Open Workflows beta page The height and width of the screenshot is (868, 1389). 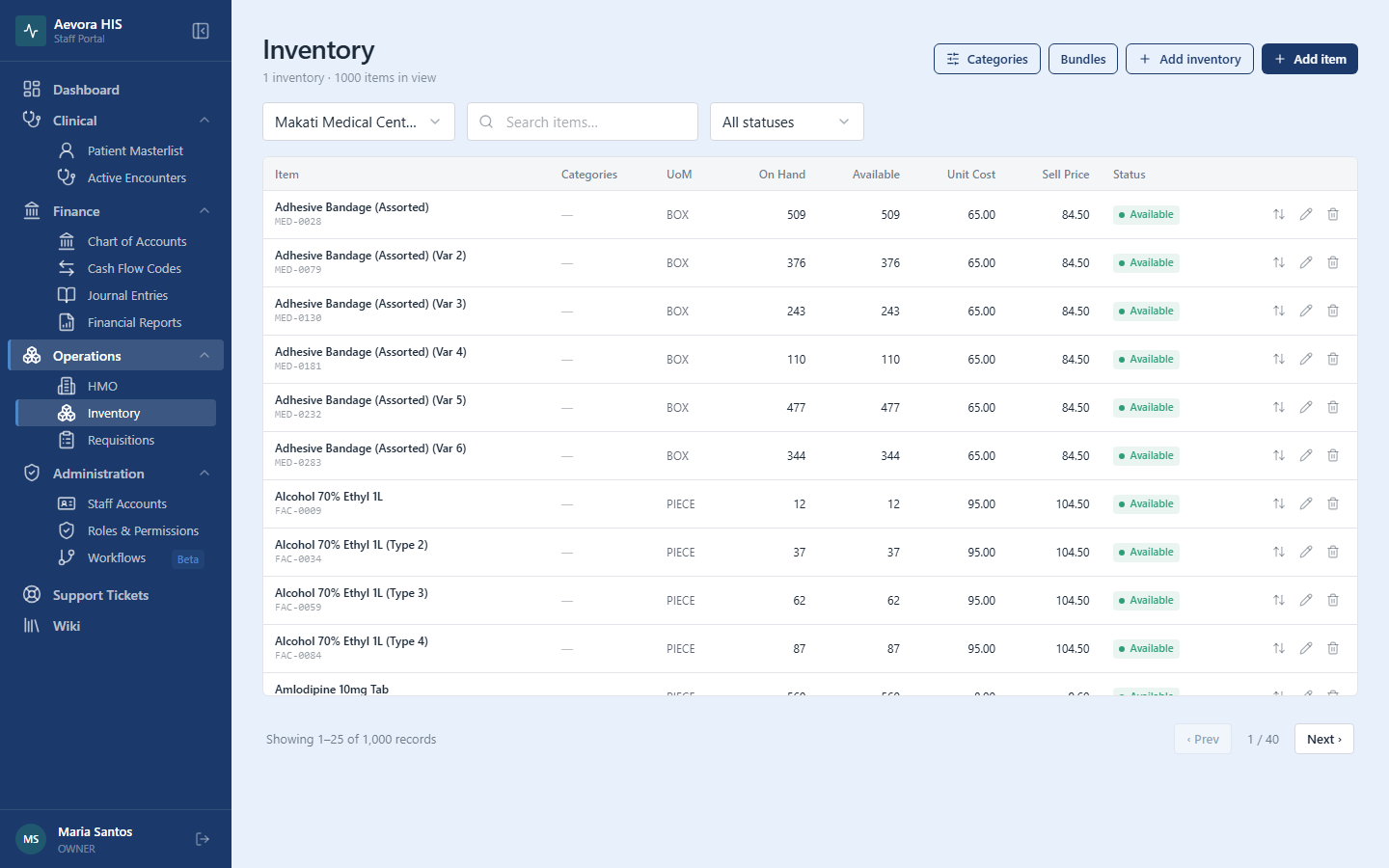tap(116, 557)
